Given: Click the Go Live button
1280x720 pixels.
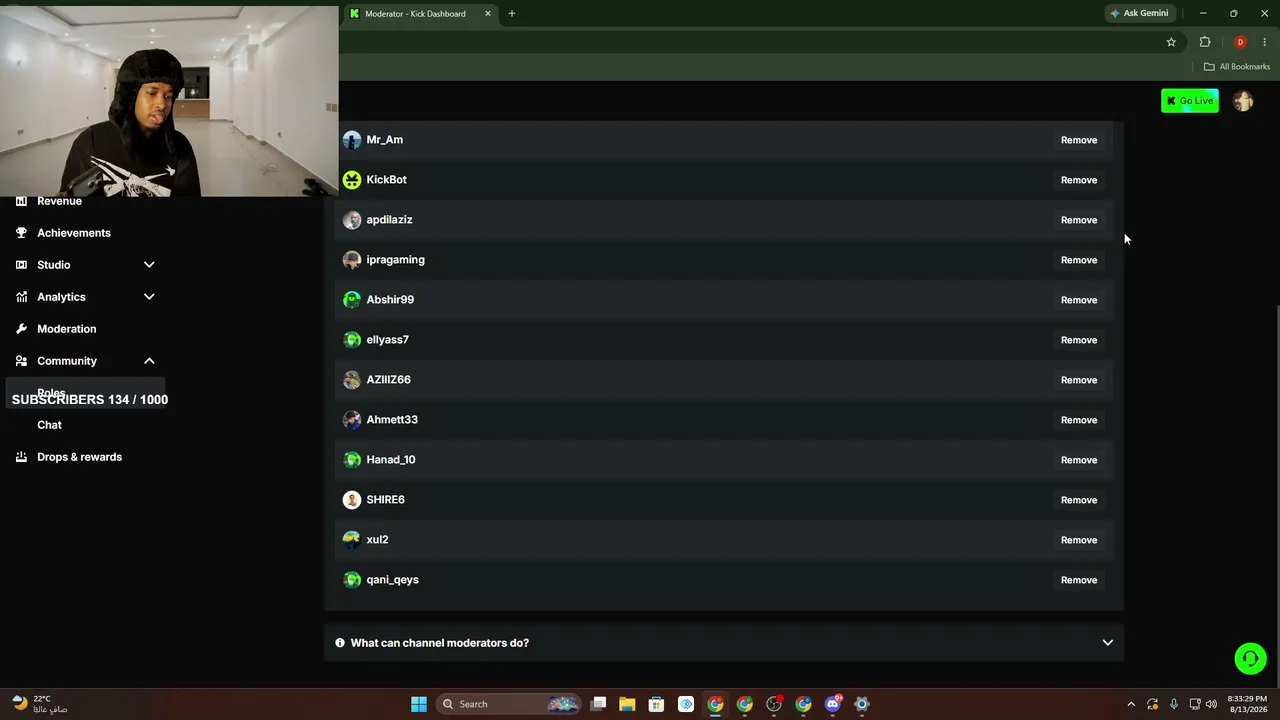Looking at the screenshot, I should click(1190, 101).
